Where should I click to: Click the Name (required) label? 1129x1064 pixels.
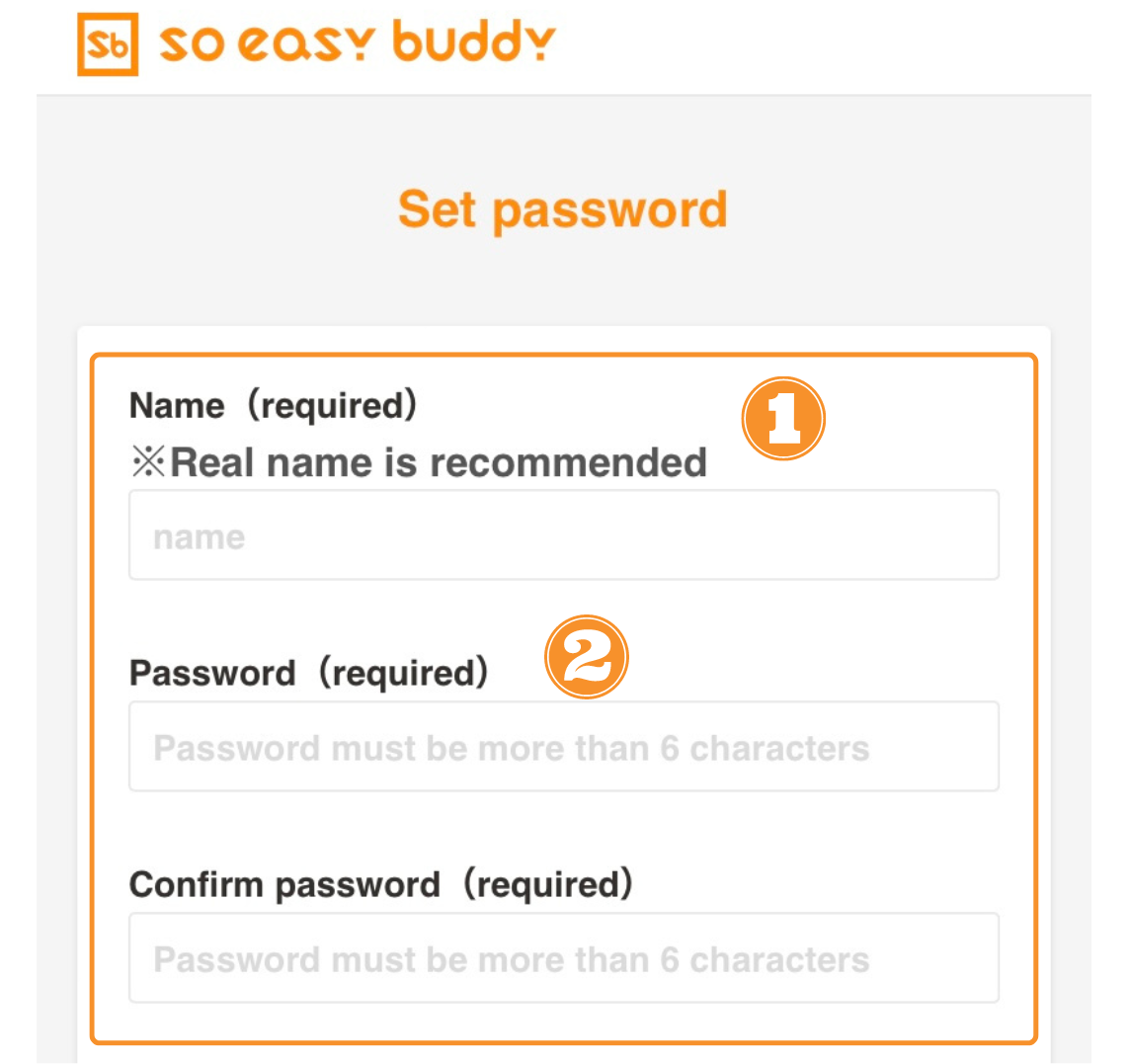(x=274, y=405)
